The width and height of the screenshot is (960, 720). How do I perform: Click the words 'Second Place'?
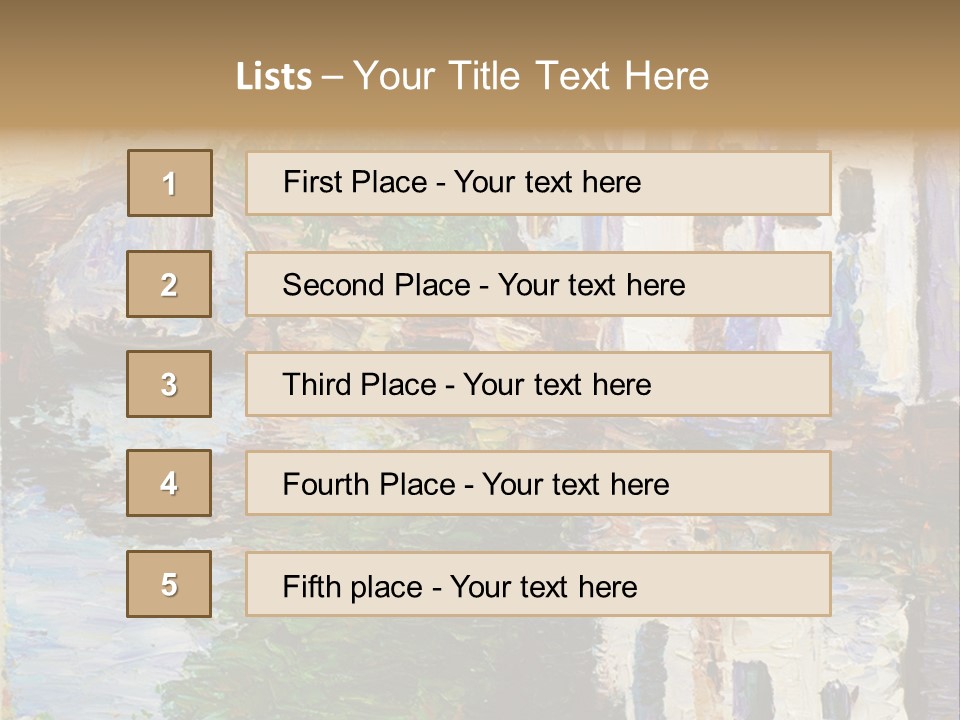click(375, 285)
